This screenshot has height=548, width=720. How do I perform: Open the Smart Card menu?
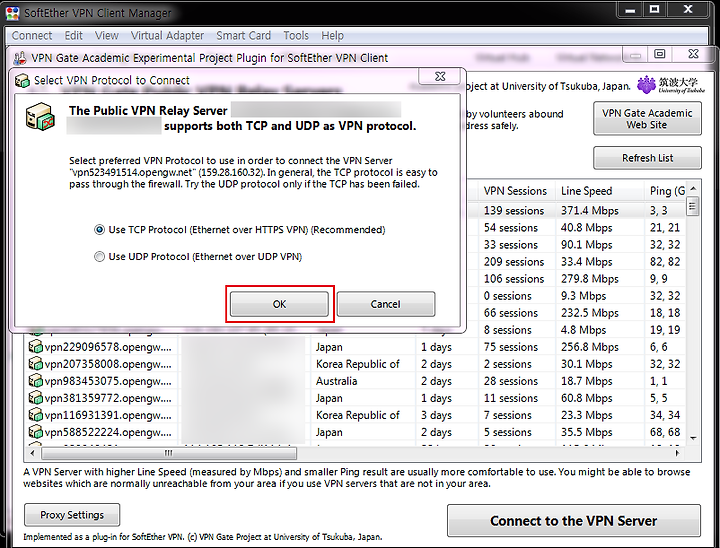point(243,35)
